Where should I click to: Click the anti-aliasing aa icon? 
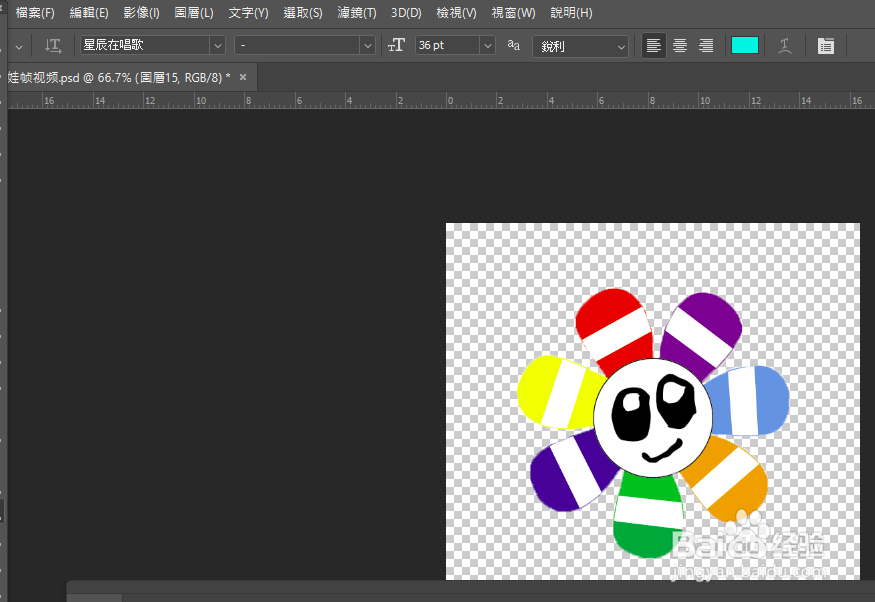coord(514,46)
